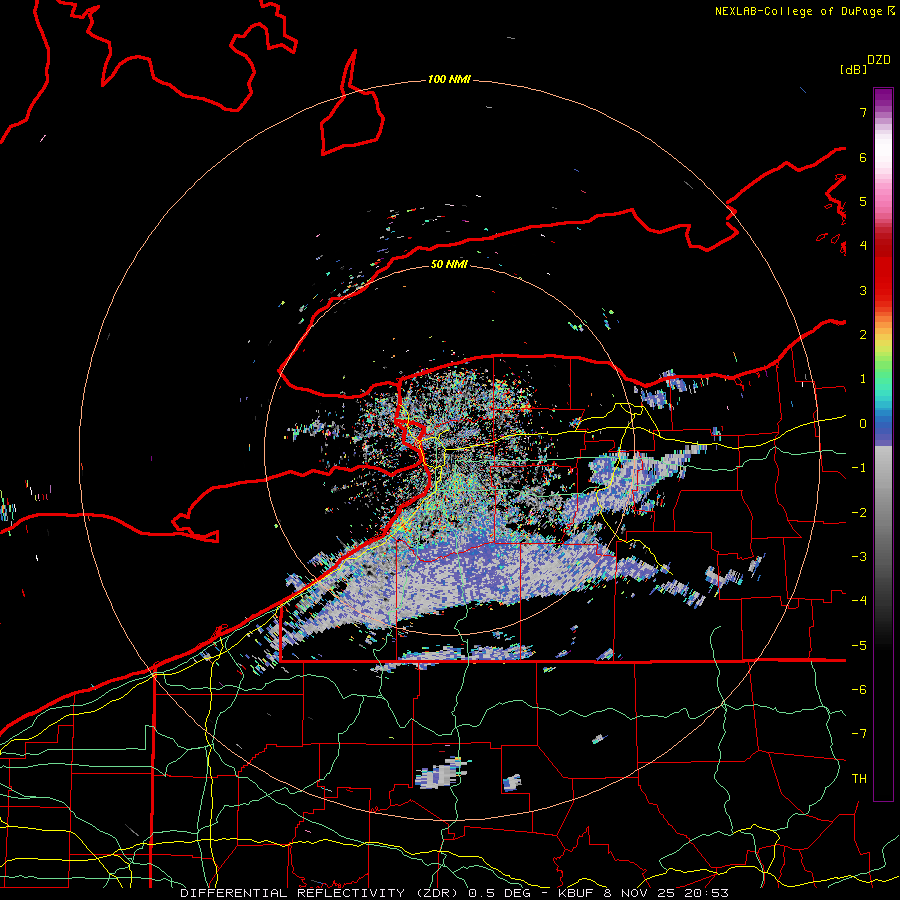Click the -6 dB scale value
This screenshot has height=900, width=900.
pyautogui.click(x=859, y=690)
